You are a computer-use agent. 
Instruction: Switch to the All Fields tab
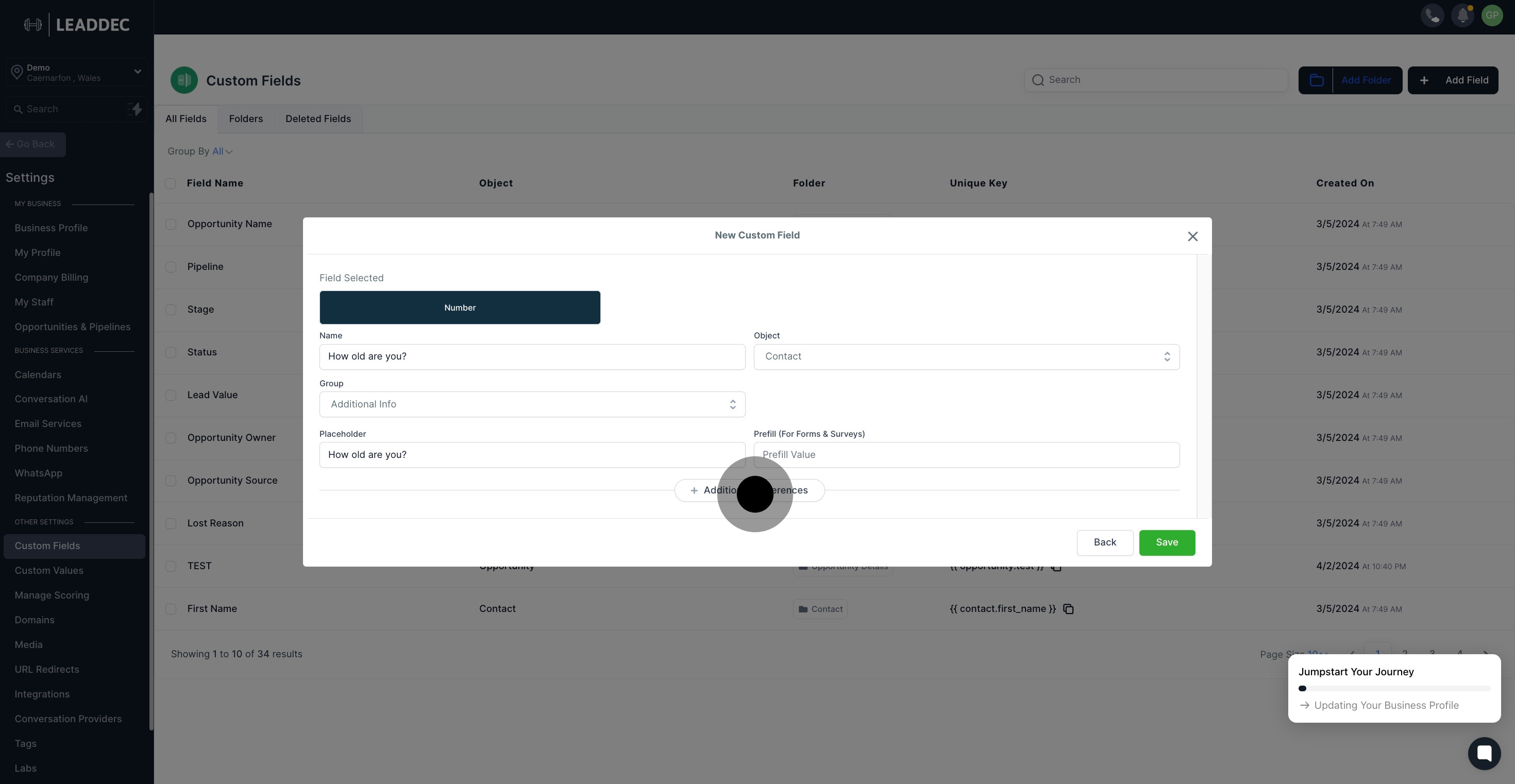[186, 120]
